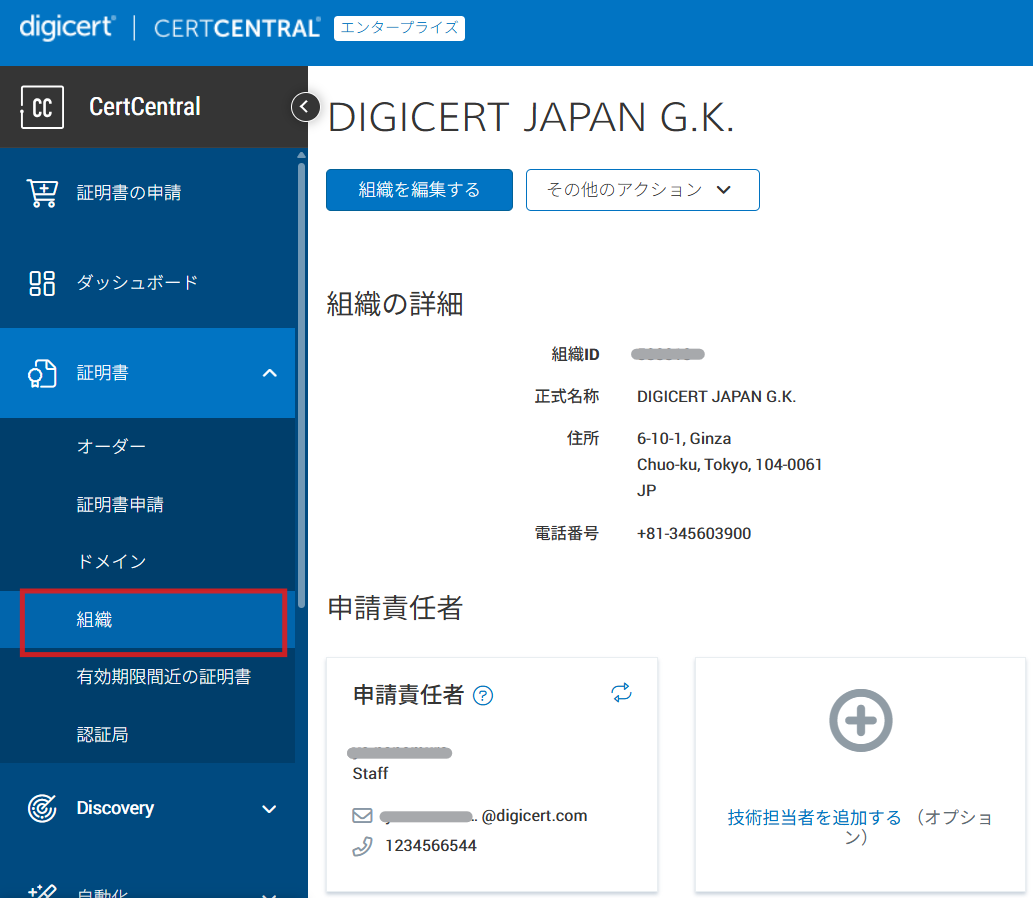Click 正式名称 value DIGICERT JAPAN G.K.
Image resolution: width=1033 pixels, height=898 pixels.
tap(716, 397)
